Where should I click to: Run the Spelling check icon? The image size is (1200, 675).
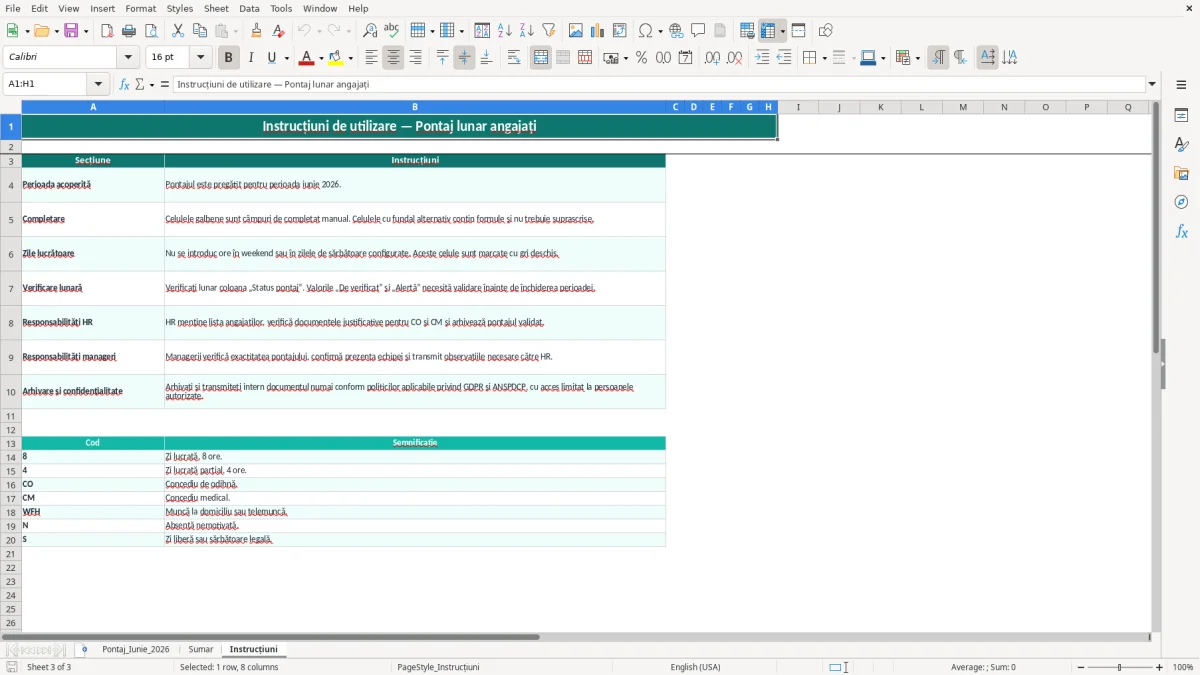click(x=392, y=31)
